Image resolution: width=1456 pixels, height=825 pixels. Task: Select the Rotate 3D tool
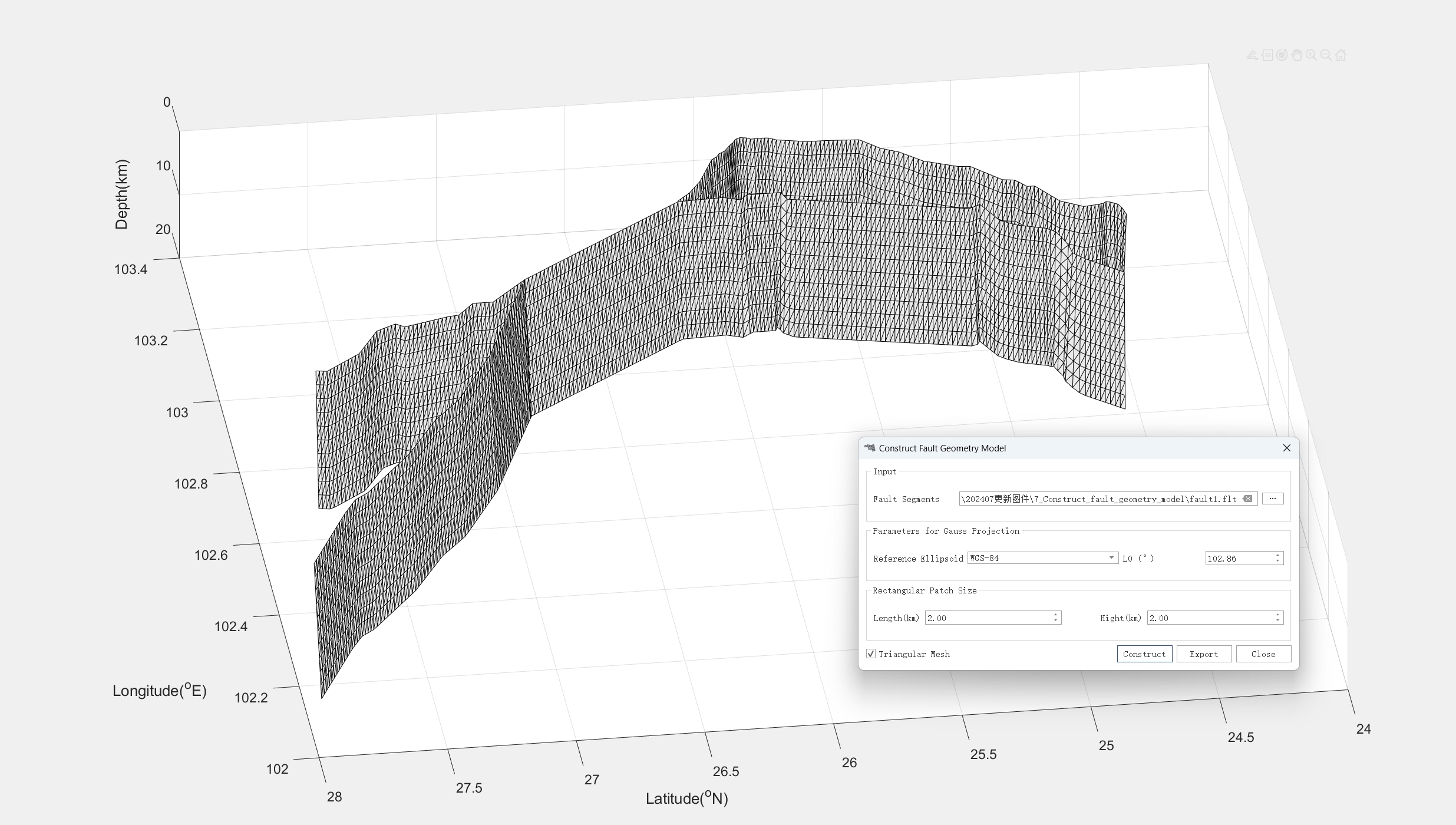[1282, 55]
